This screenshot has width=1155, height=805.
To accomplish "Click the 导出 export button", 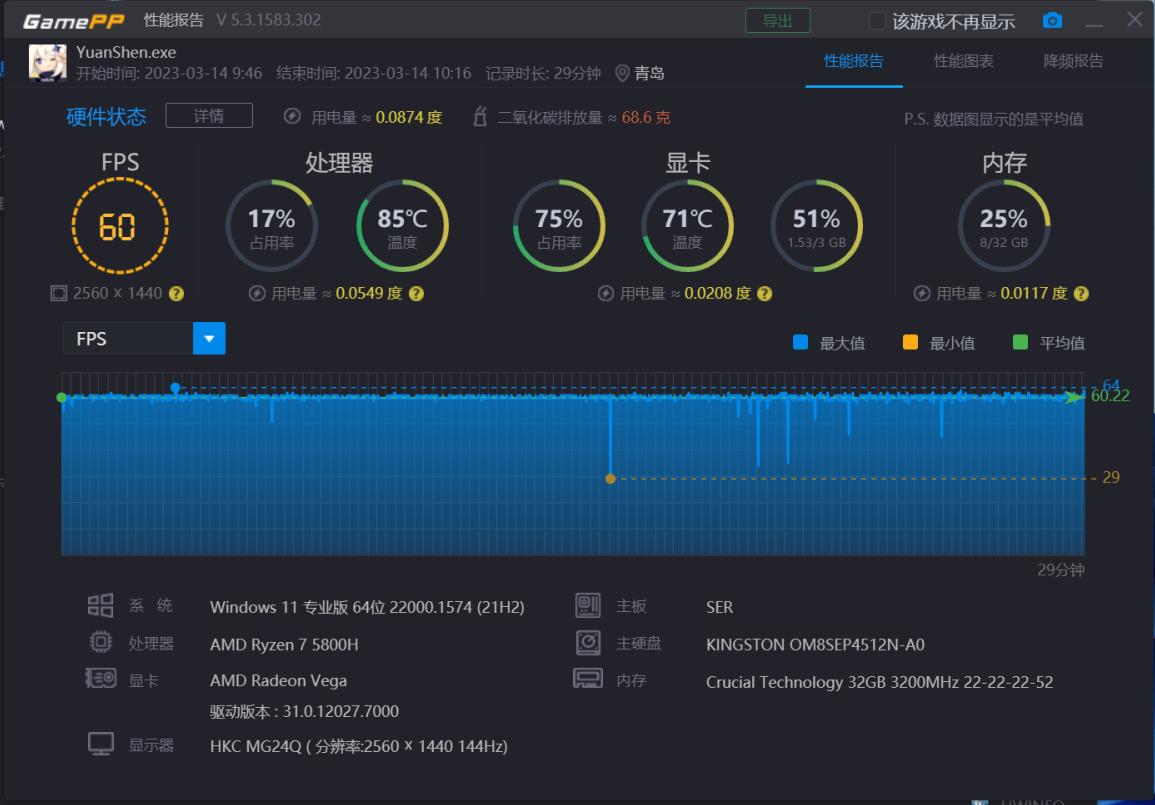I will click(x=779, y=19).
